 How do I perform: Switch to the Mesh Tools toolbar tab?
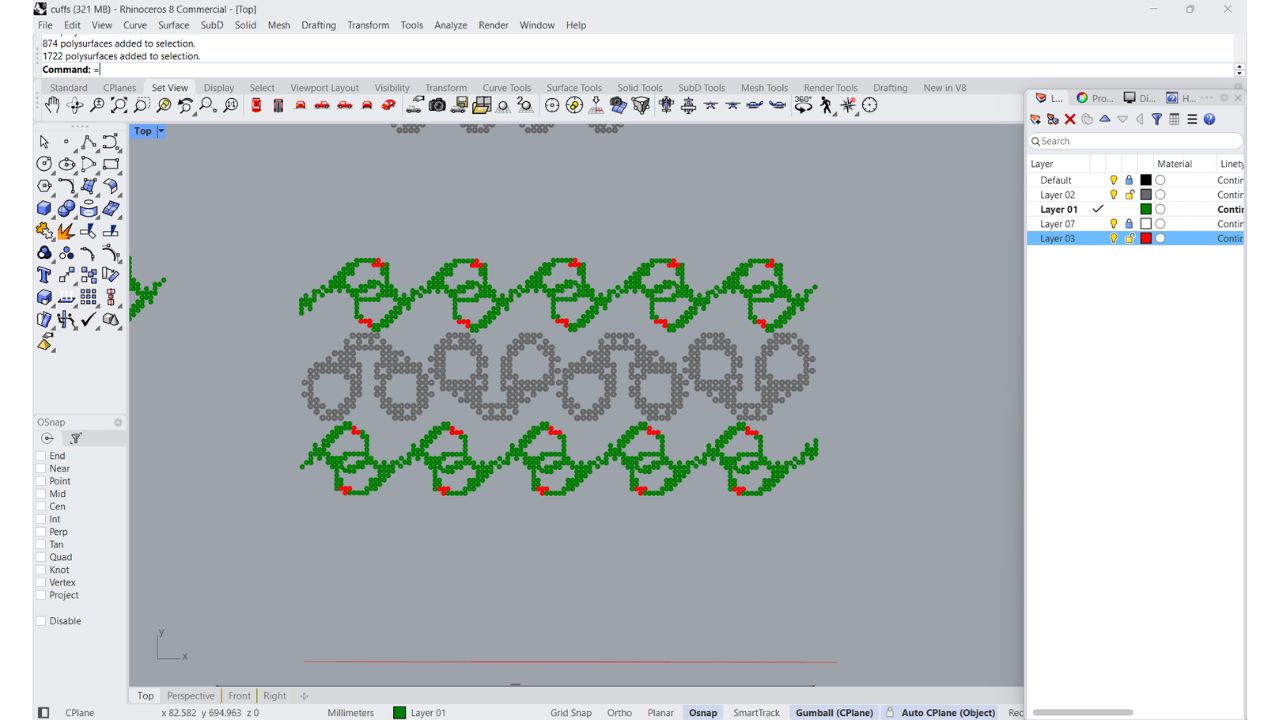[x=764, y=88]
